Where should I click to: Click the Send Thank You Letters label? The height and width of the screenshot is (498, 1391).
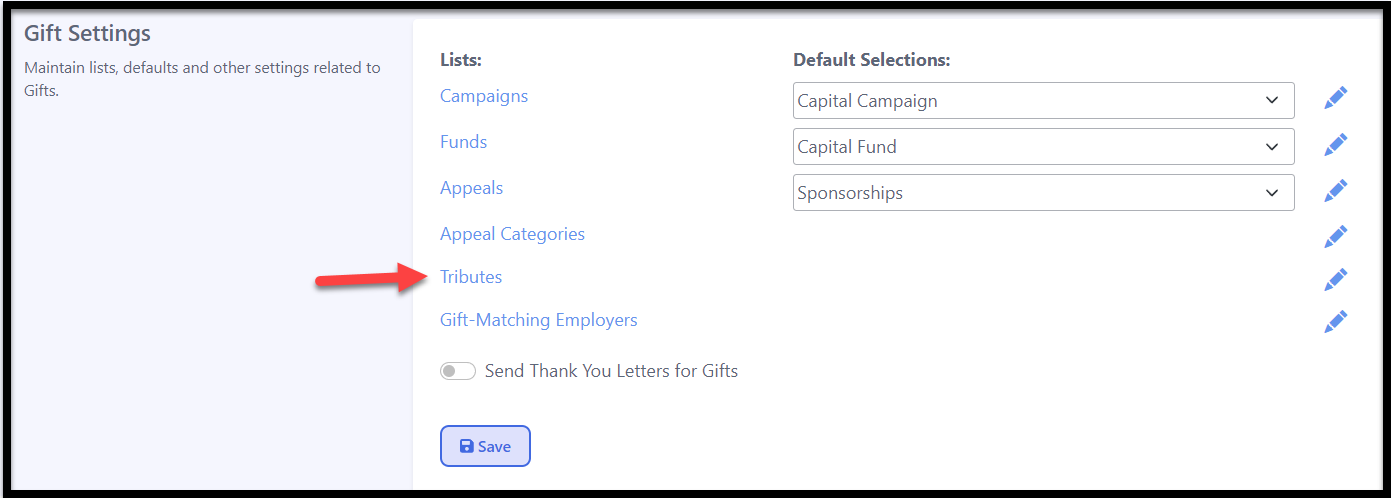click(611, 371)
